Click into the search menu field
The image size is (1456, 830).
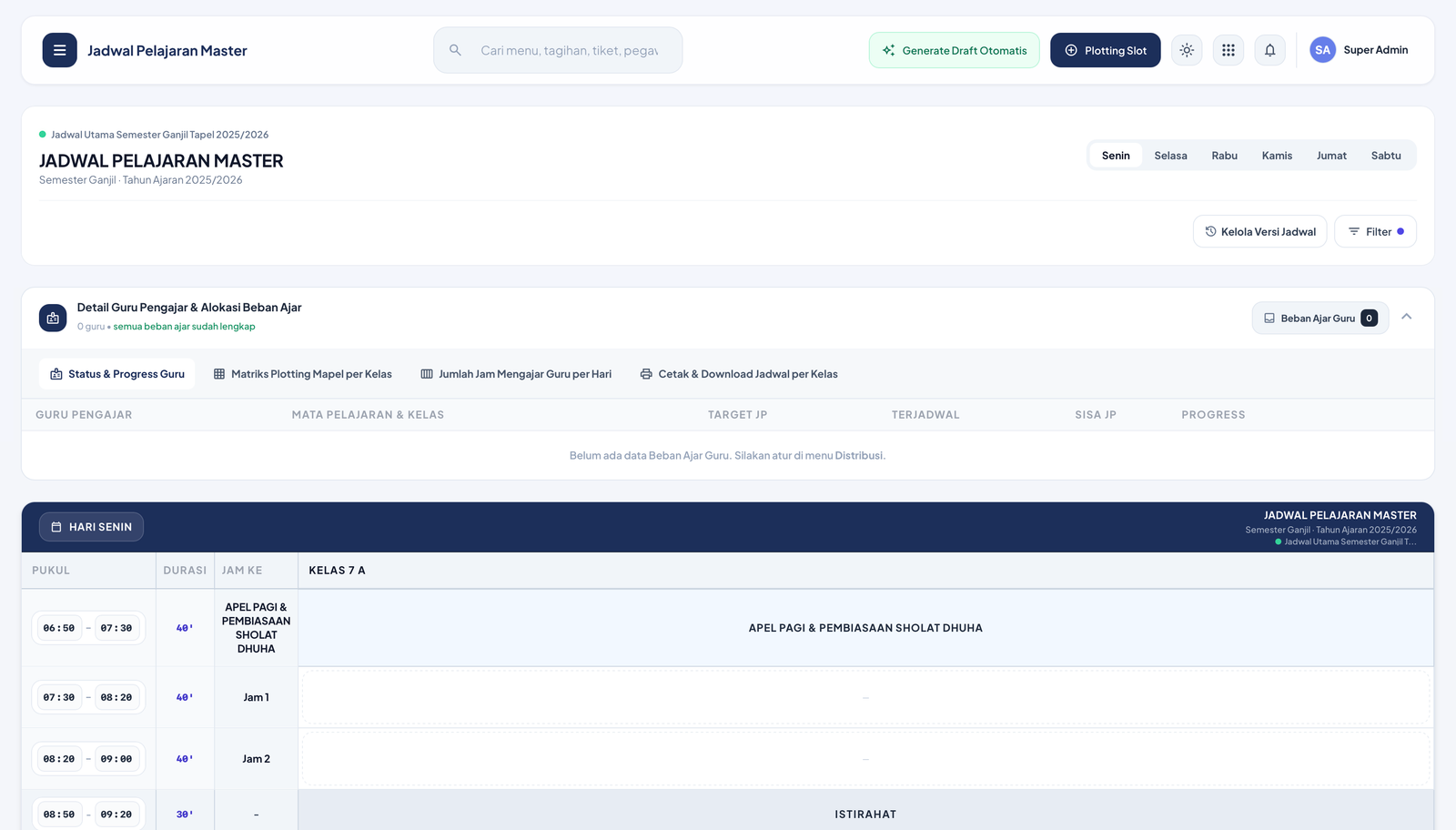558,50
